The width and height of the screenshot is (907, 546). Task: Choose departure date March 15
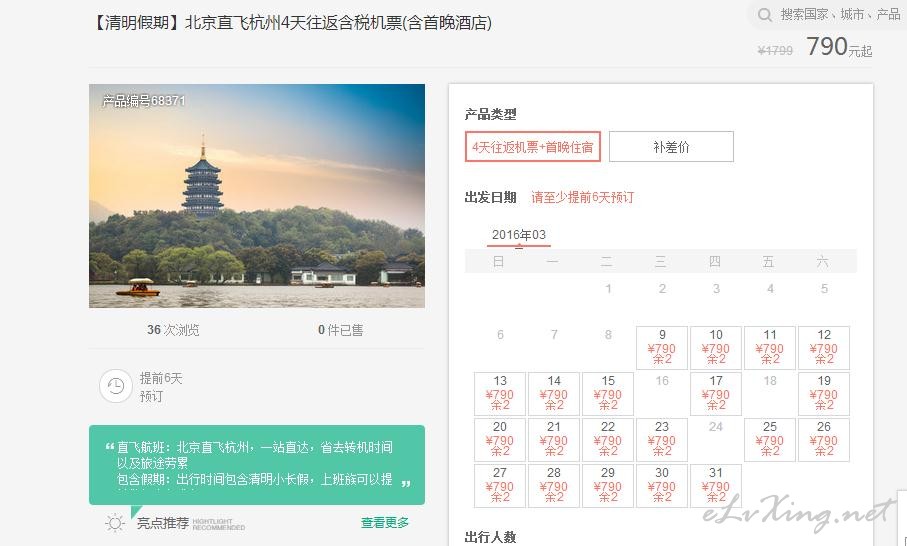[x=608, y=394]
